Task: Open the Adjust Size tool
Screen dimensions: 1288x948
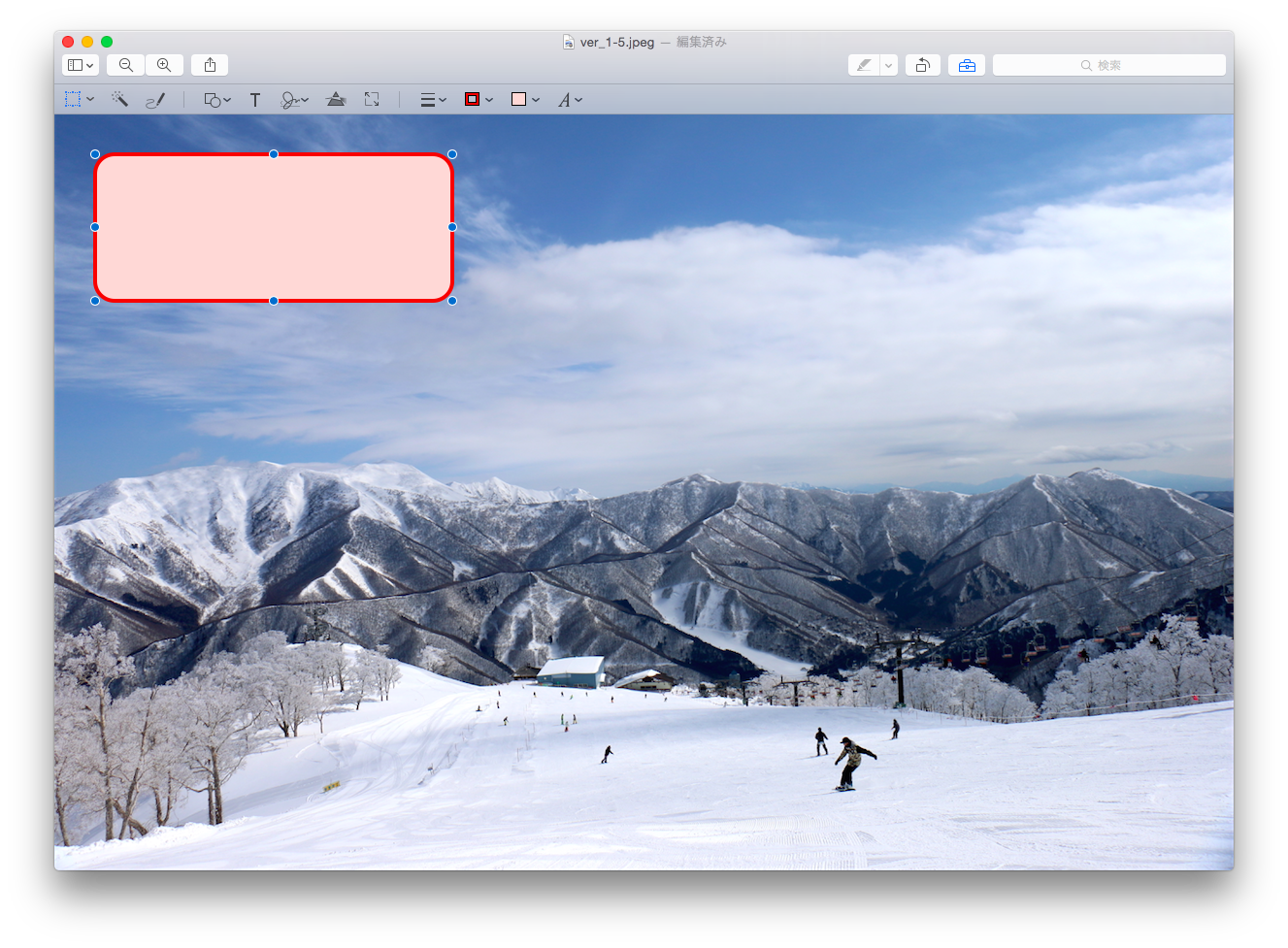Action: click(x=372, y=99)
